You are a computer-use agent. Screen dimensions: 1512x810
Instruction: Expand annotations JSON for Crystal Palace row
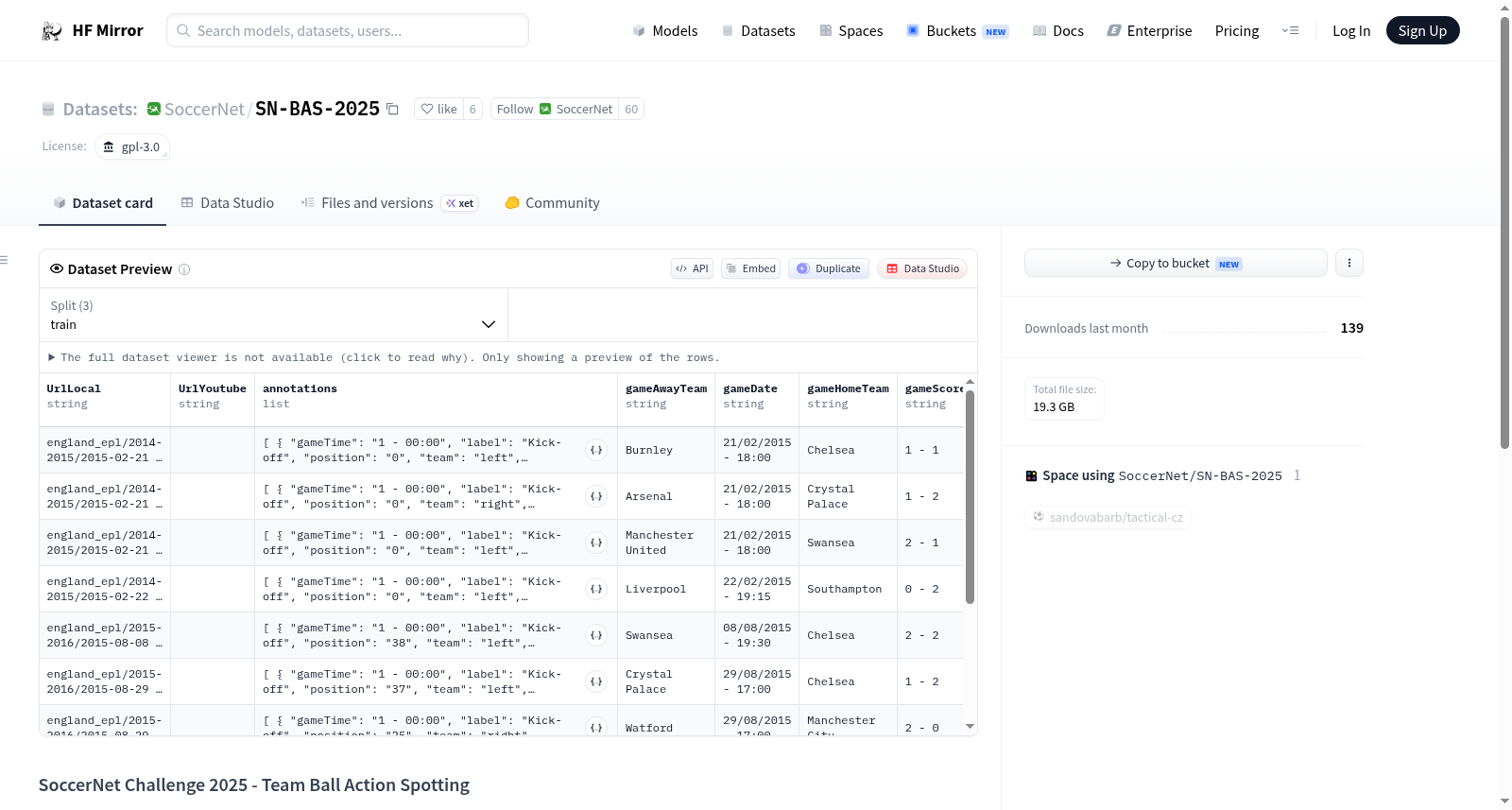pos(596,681)
